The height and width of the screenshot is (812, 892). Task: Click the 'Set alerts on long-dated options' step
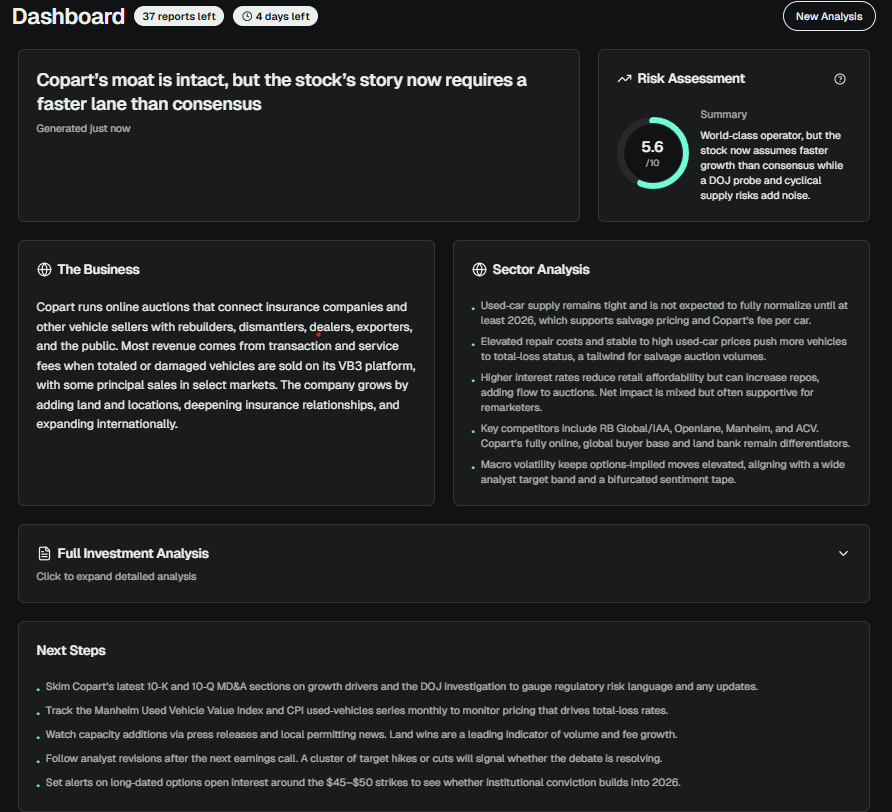click(x=363, y=782)
